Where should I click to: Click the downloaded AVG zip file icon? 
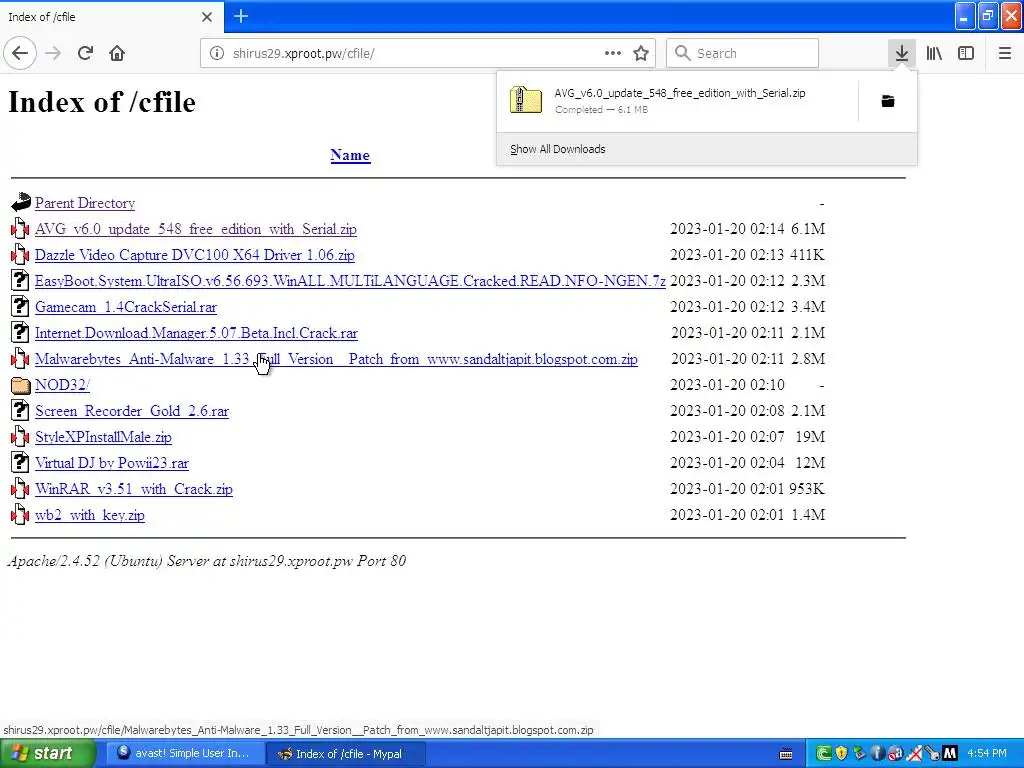pyautogui.click(x=525, y=101)
